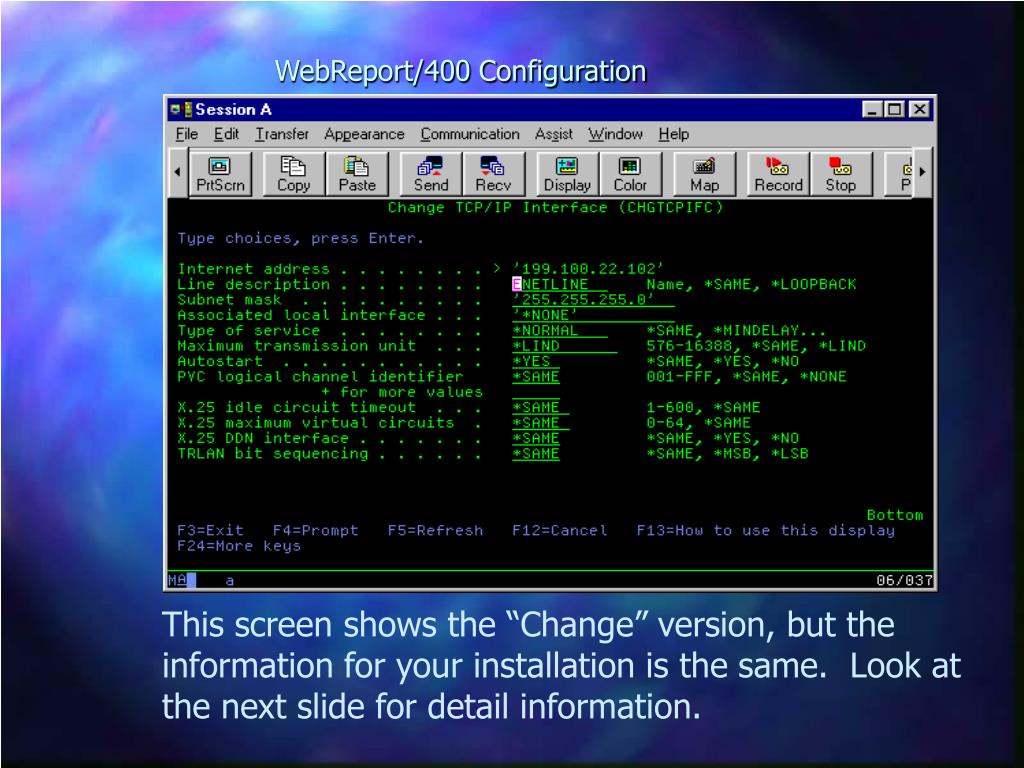1024x768 pixels.
Task: Click the Send file transfer icon
Action: 431,174
